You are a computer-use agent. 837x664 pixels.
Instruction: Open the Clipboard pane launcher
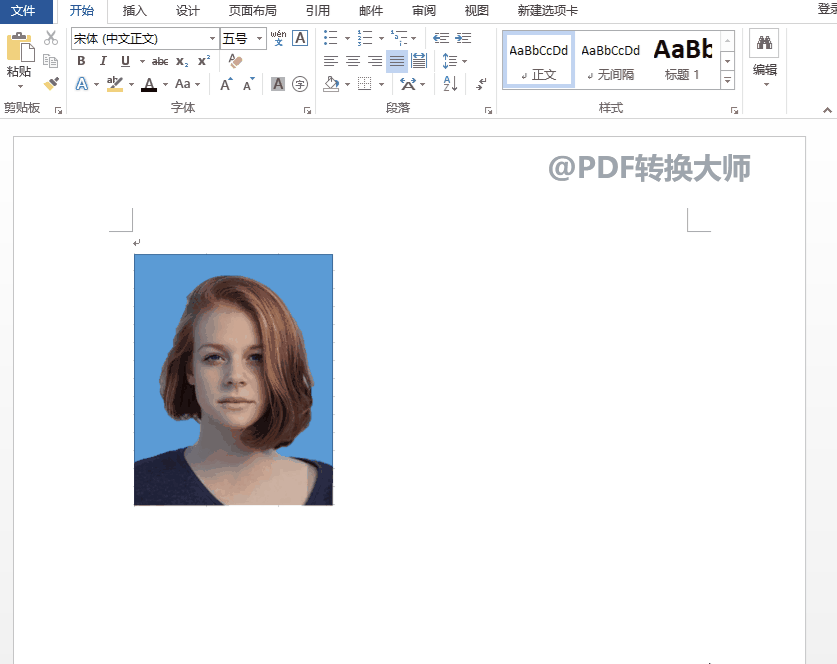(58, 110)
